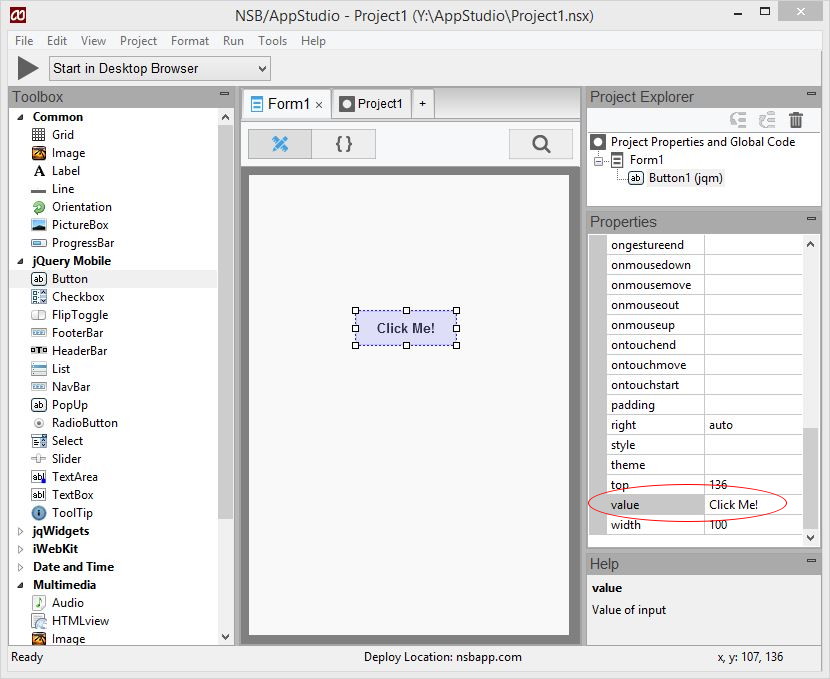Select the ToolTip control icon
This screenshot has height=679, width=830.
pyautogui.click(x=39, y=513)
